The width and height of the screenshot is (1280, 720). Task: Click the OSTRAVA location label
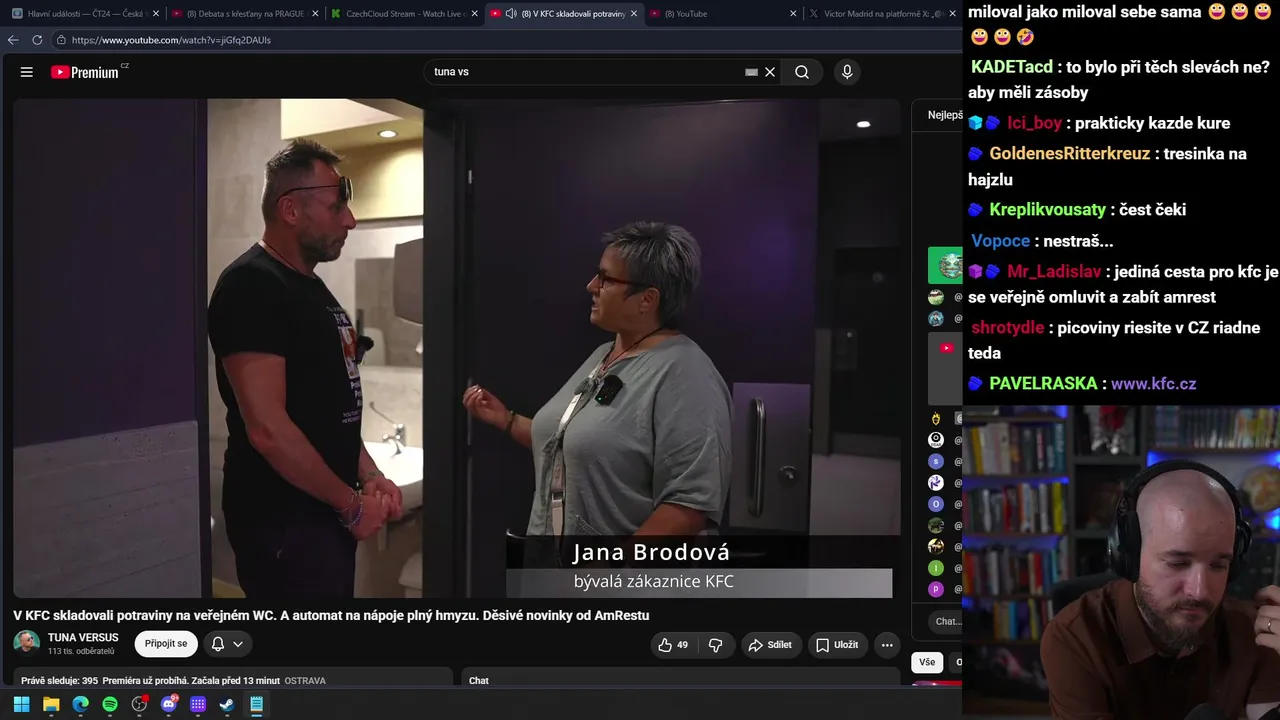coord(305,681)
